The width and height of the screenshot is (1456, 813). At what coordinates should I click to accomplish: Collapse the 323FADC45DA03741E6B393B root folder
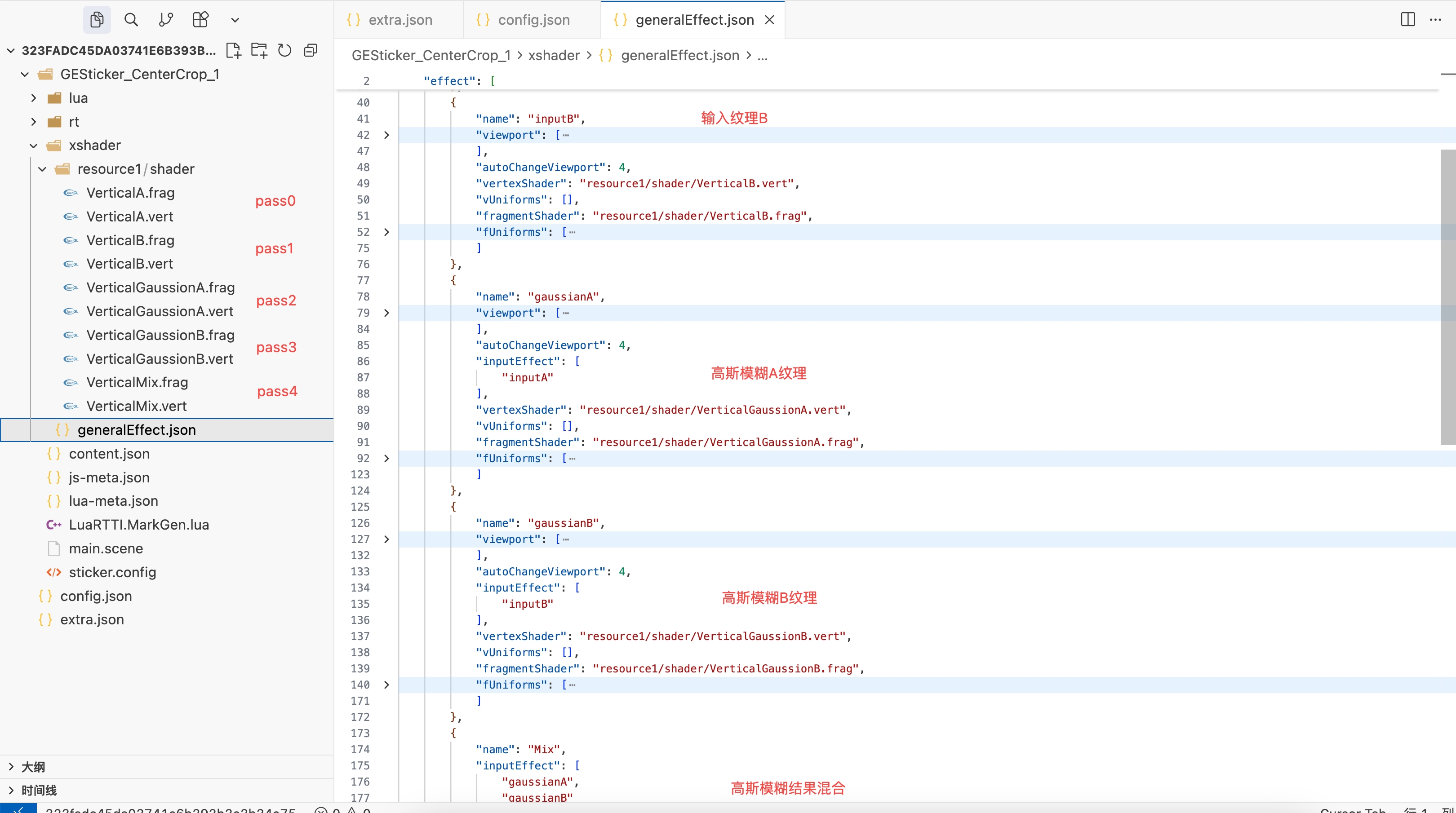coord(11,50)
